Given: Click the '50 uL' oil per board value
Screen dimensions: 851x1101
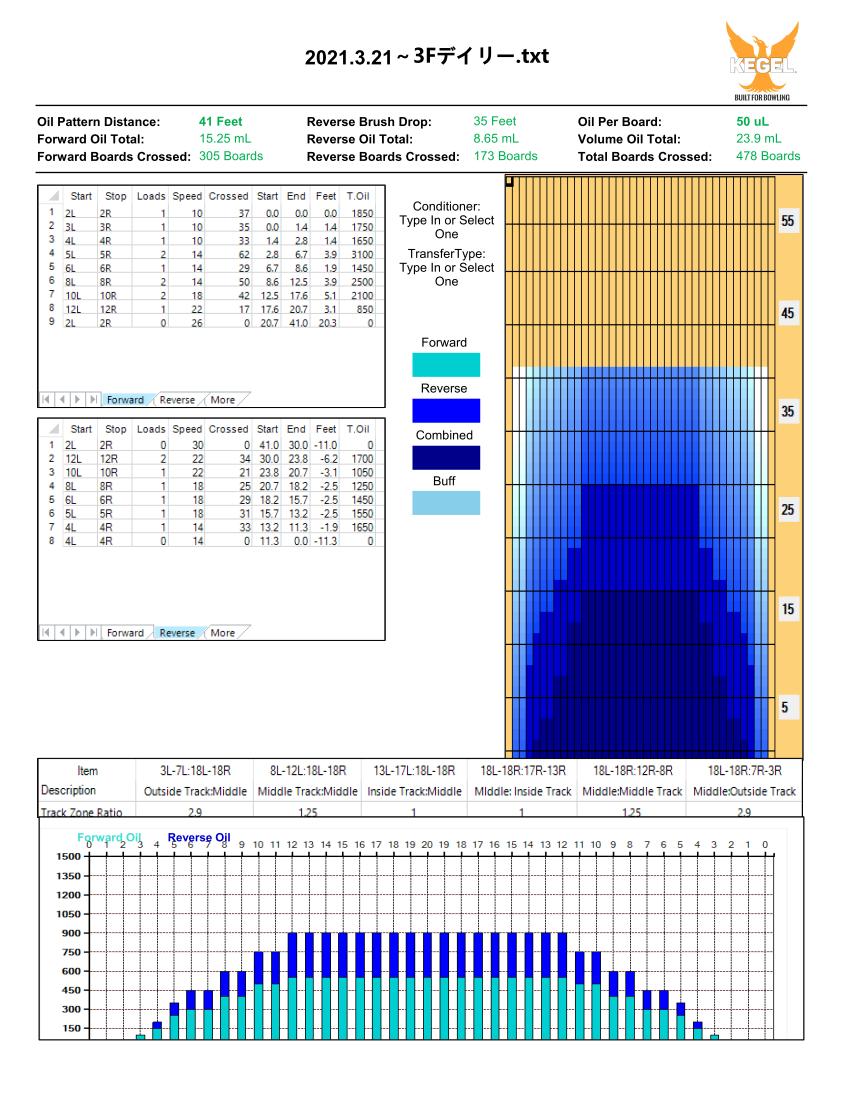Looking at the screenshot, I should pyautogui.click(x=752, y=121).
